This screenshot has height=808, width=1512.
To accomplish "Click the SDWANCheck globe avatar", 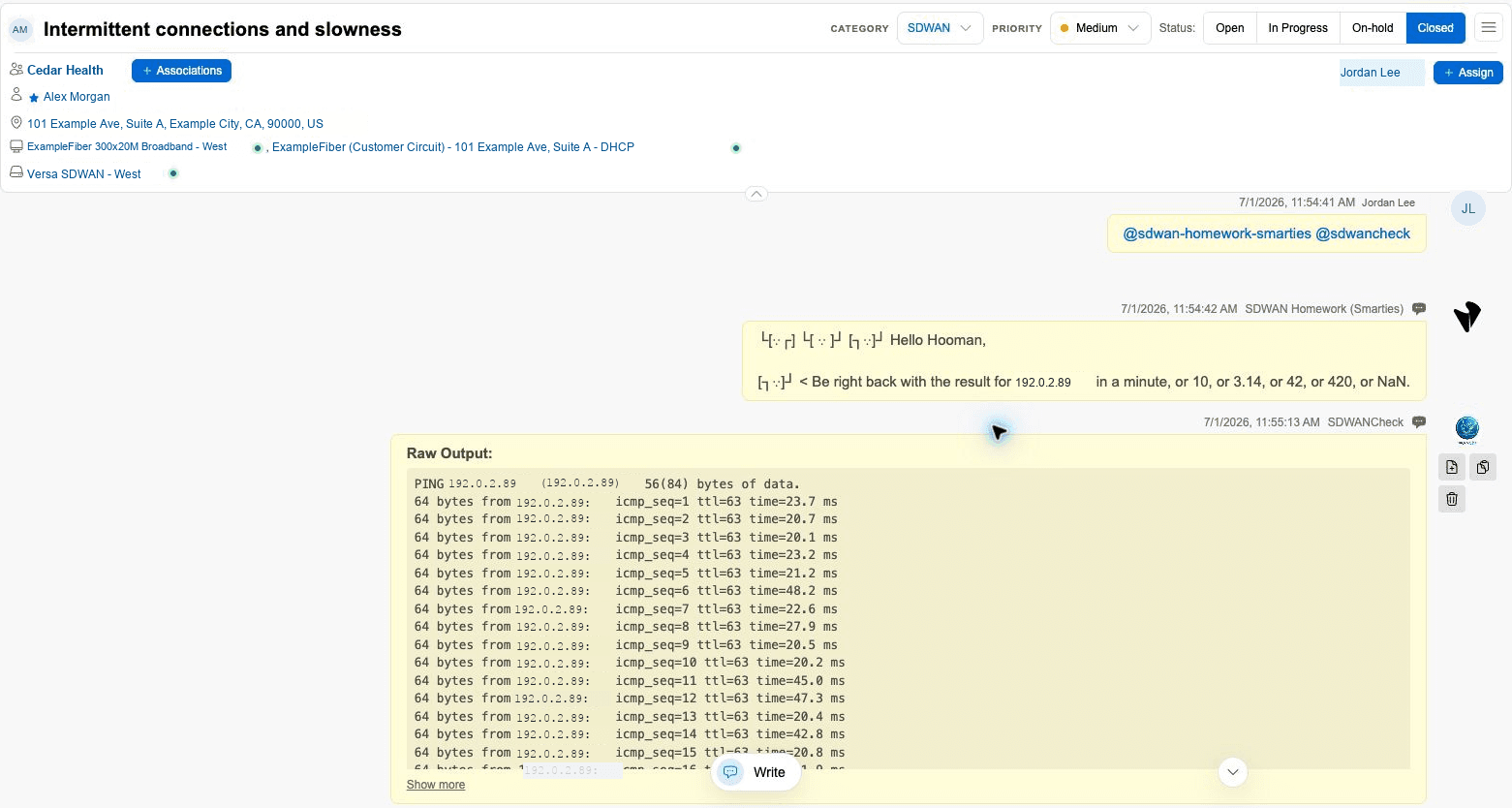I will click(1467, 428).
